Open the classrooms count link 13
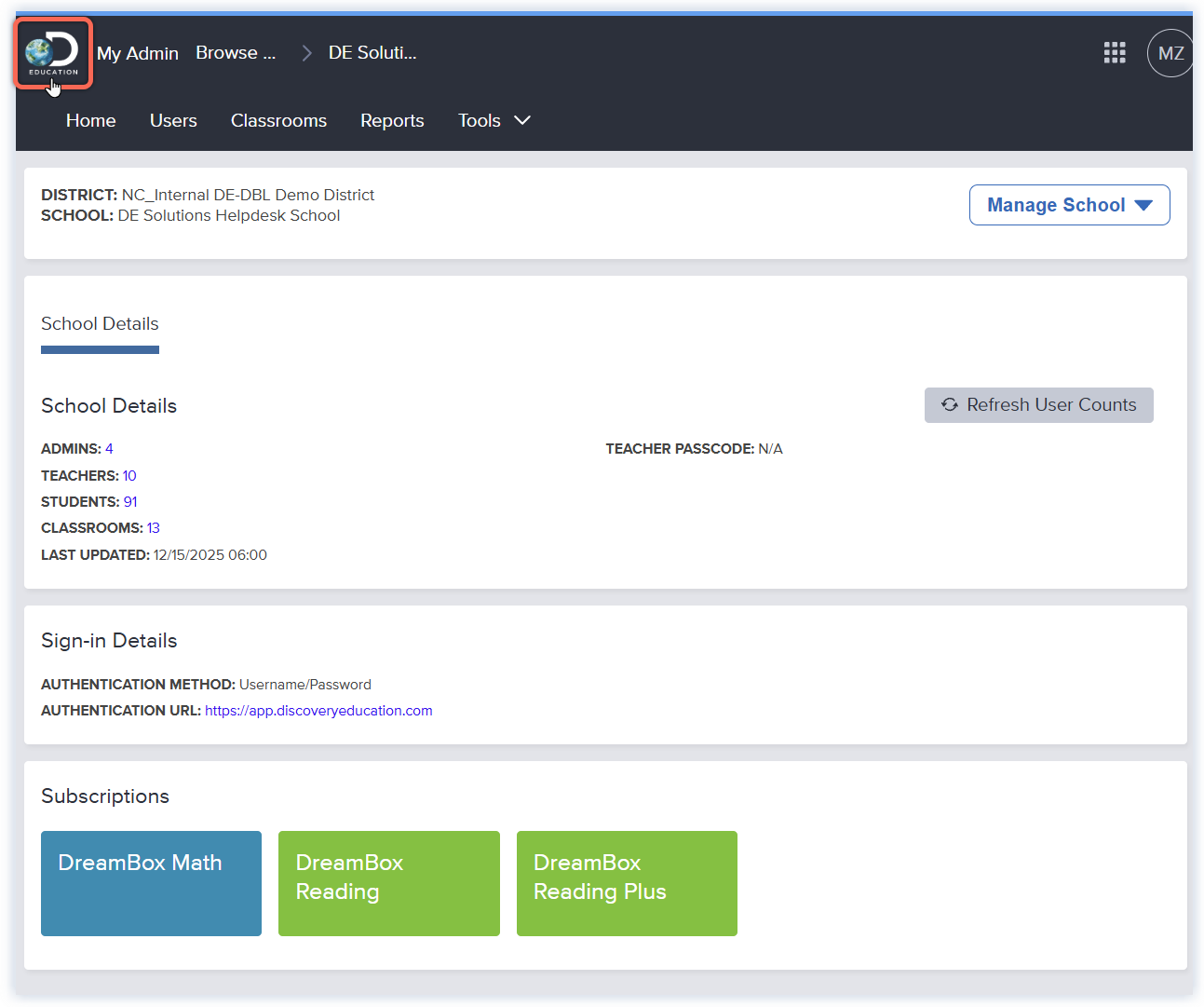The image size is (1204, 1007). [x=154, y=528]
